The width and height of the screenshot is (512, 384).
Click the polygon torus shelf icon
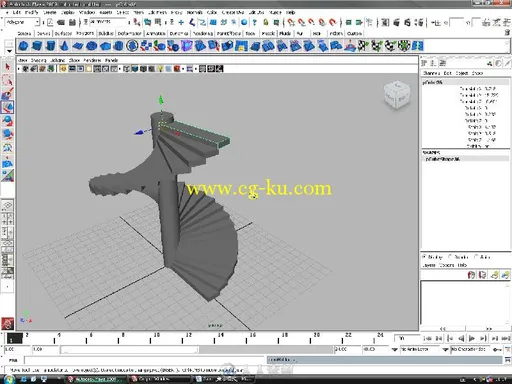[x=92, y=46]
